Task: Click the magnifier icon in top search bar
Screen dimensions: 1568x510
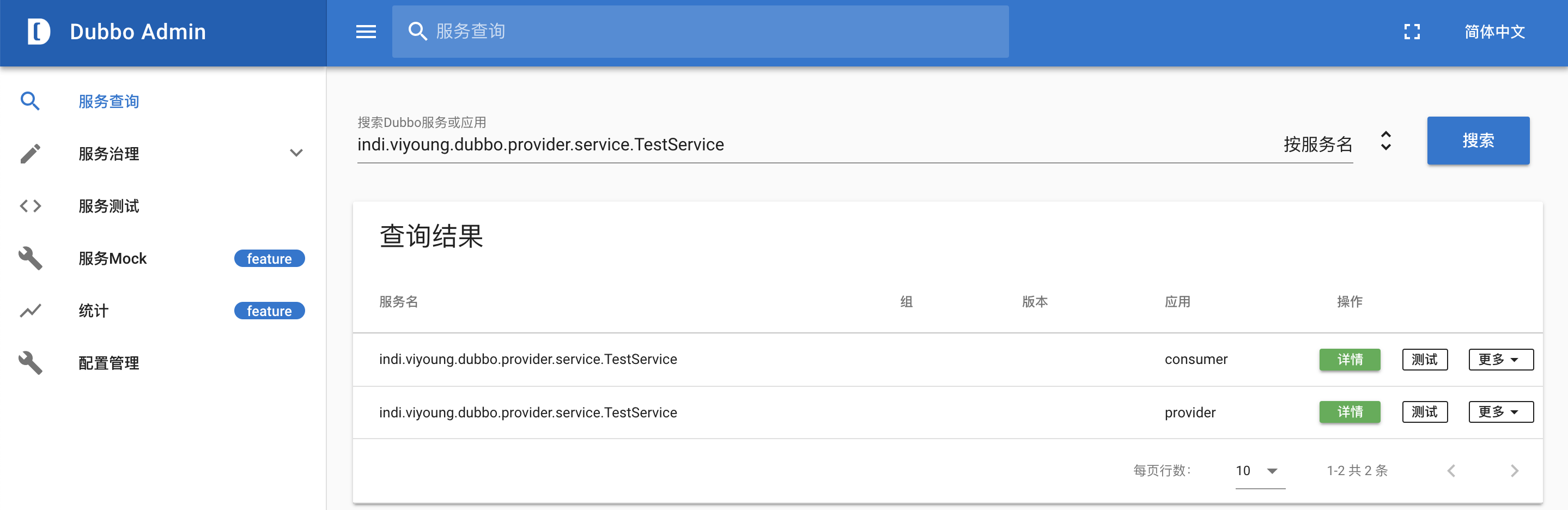Action: (417, 32)
